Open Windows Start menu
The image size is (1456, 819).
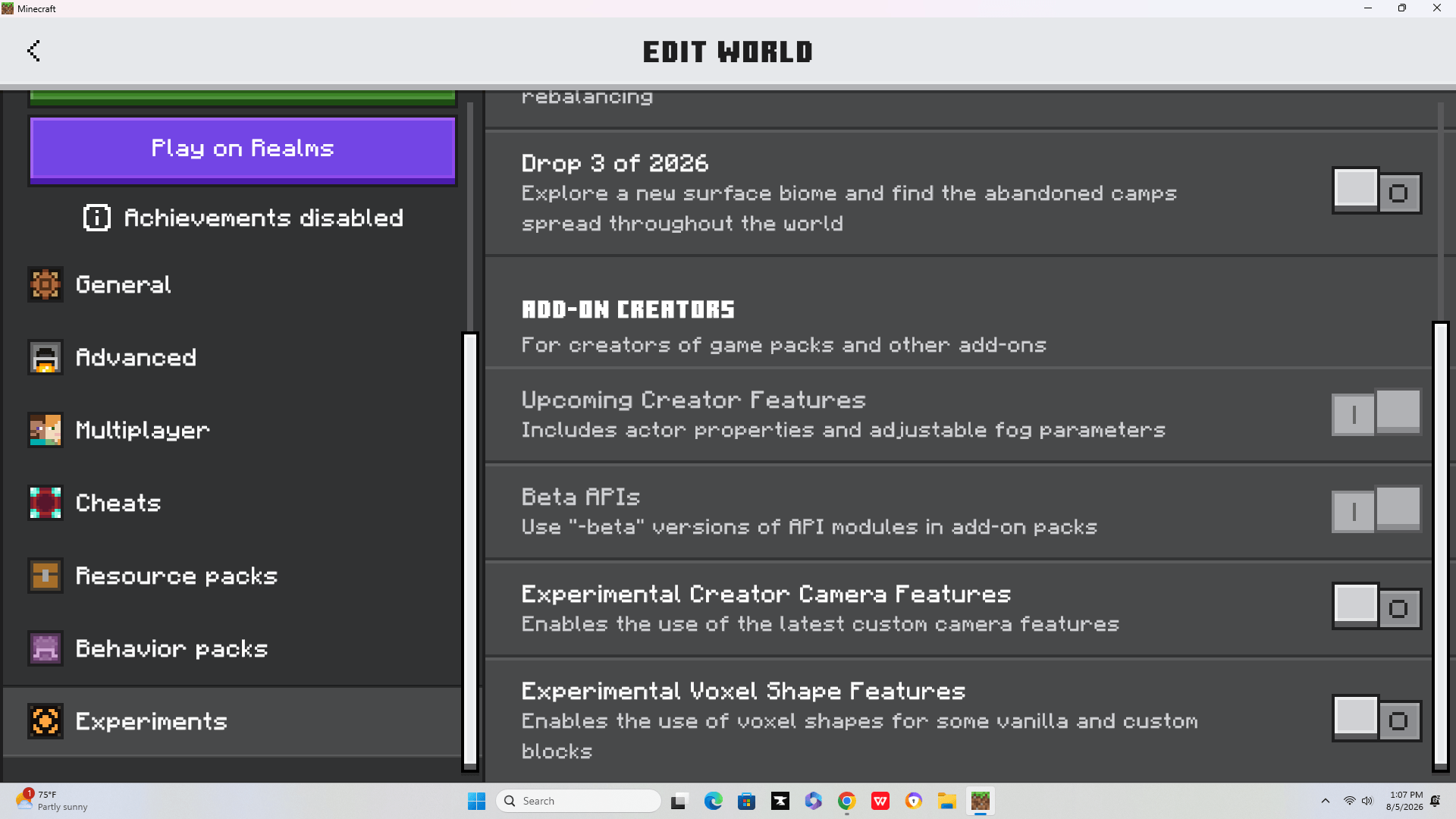coord(476,801)
